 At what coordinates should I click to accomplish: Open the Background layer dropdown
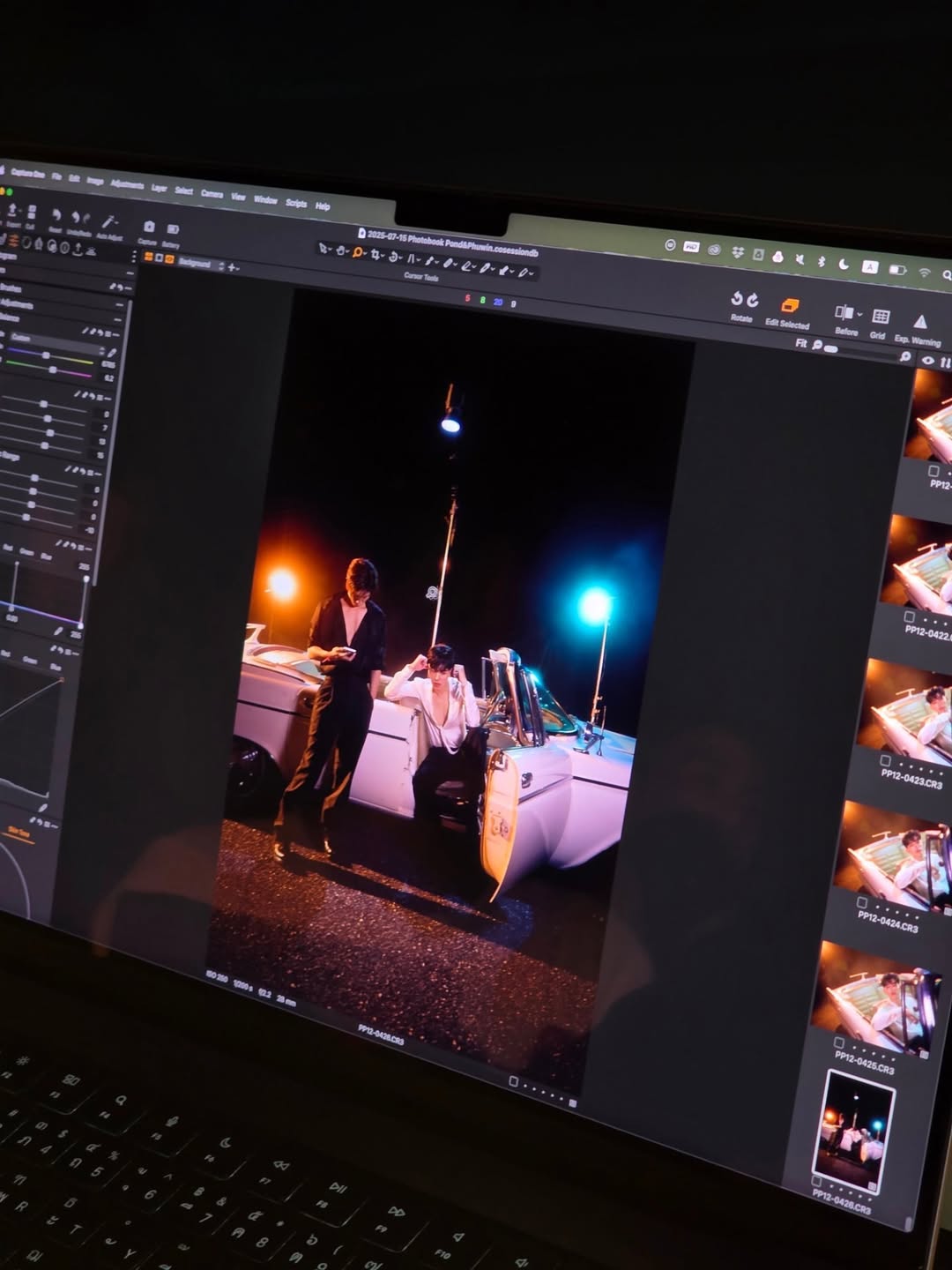coord(196,263)
